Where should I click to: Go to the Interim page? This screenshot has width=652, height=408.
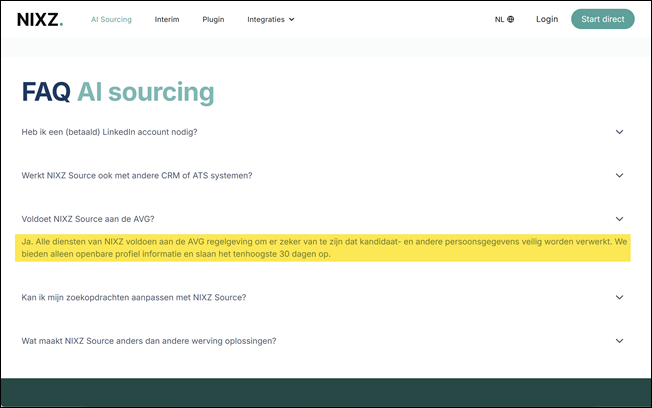pos(167,20)
